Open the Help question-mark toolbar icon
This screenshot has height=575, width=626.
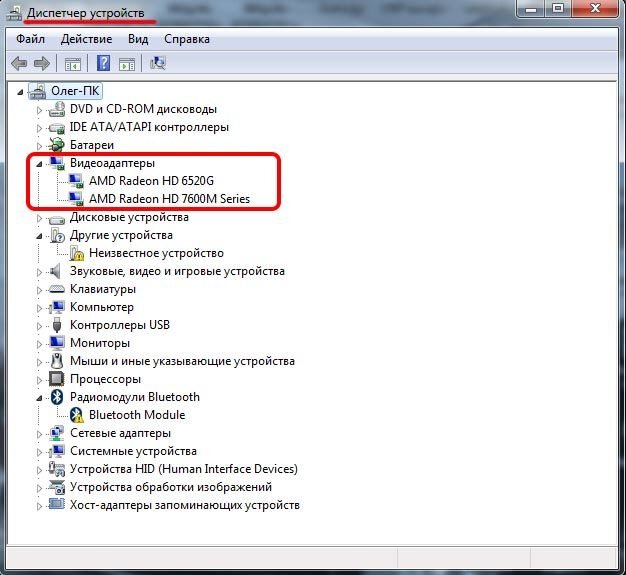point(103,63)
